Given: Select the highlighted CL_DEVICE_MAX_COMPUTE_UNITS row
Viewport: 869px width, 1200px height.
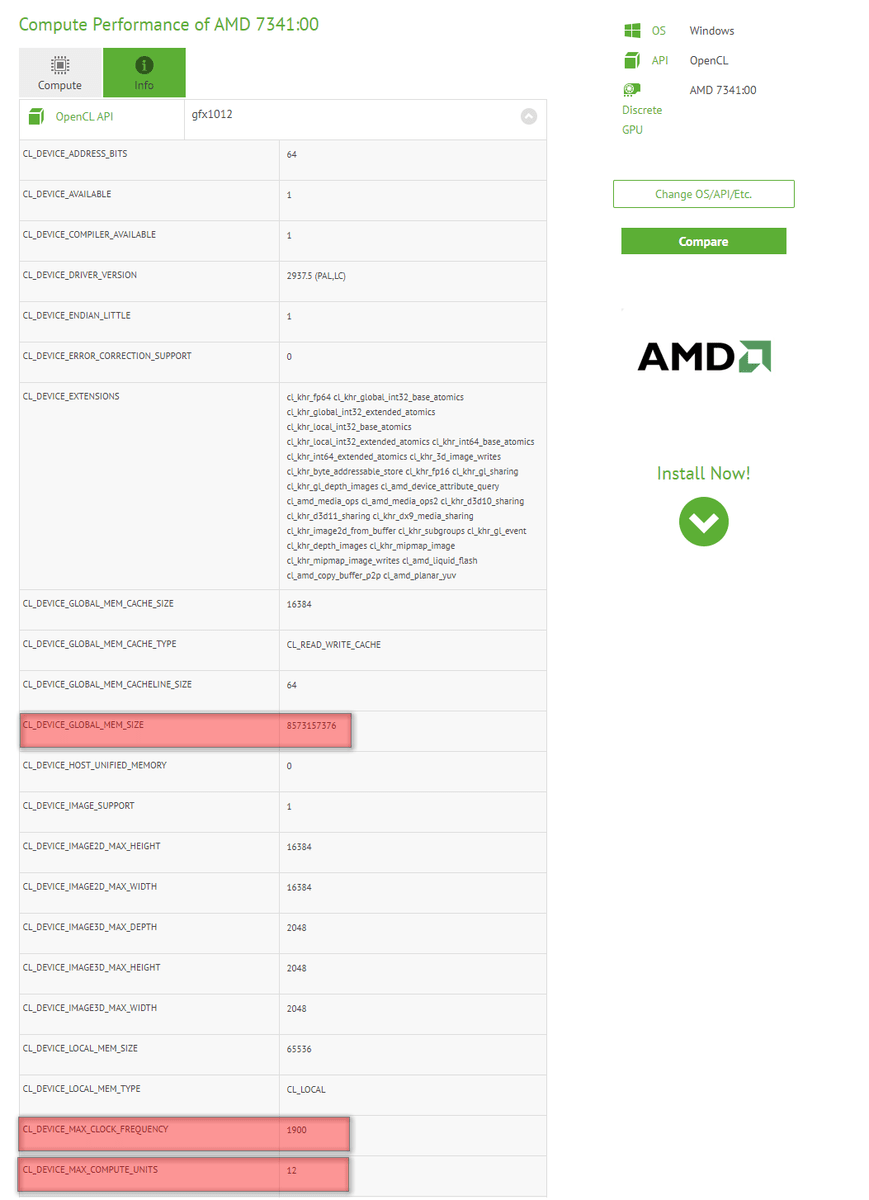Looking at the screenshot, I should [x=185, y=1174].
